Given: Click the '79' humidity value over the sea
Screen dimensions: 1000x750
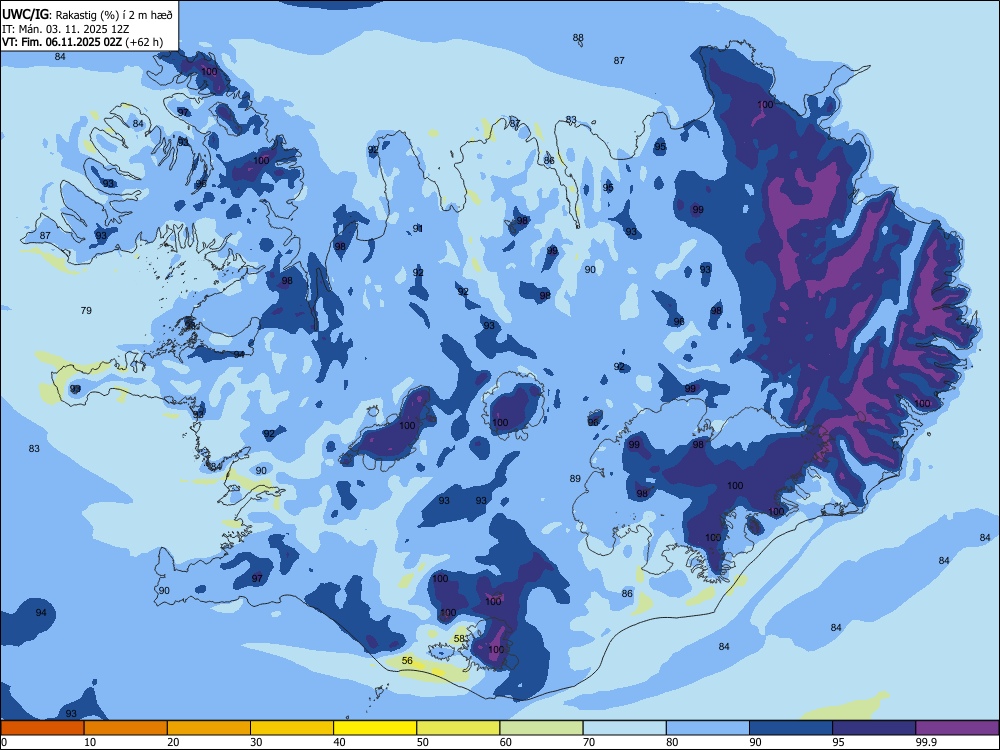Looking at the screenshot, I should 86,311.
